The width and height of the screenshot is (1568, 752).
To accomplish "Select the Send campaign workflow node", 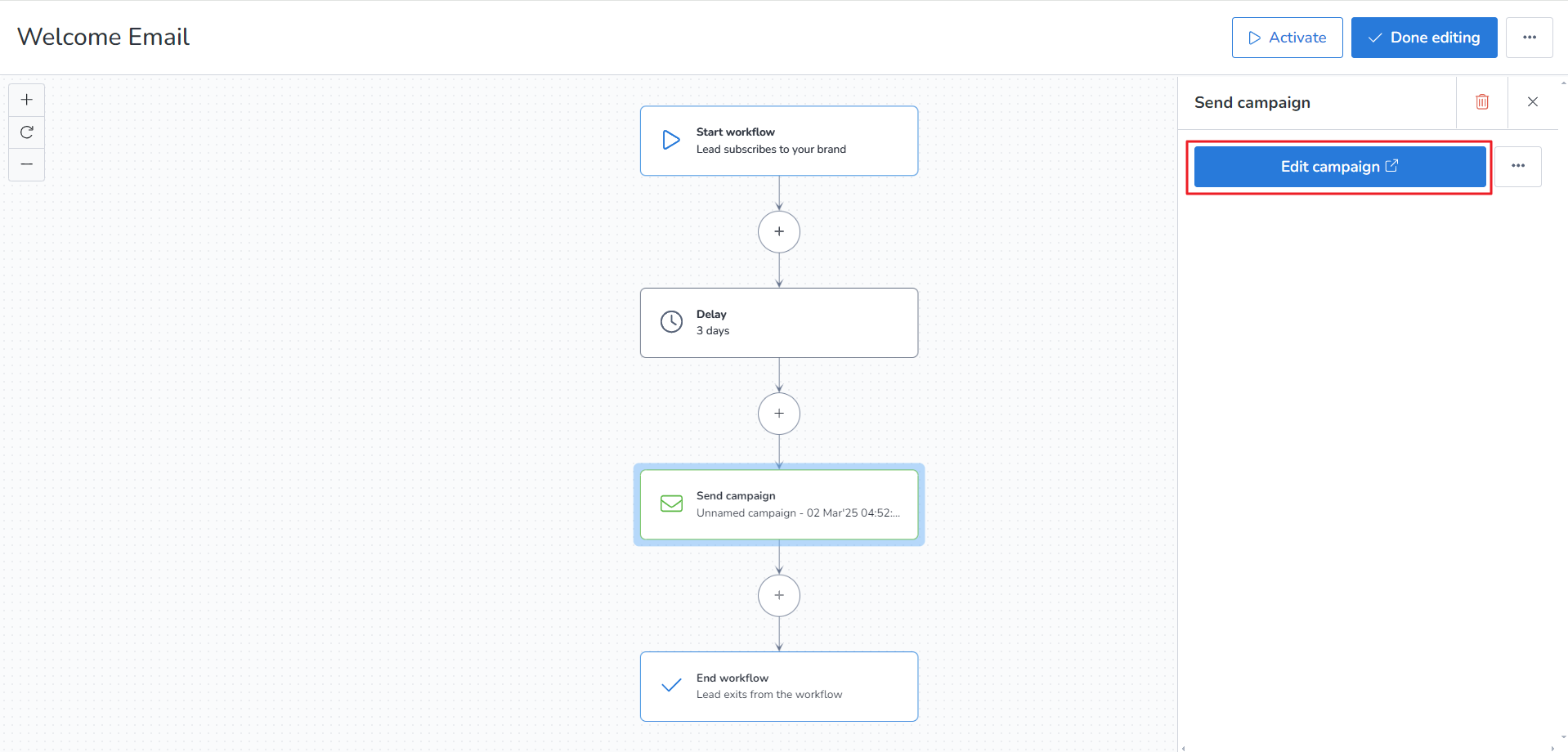I will (778, 504).
